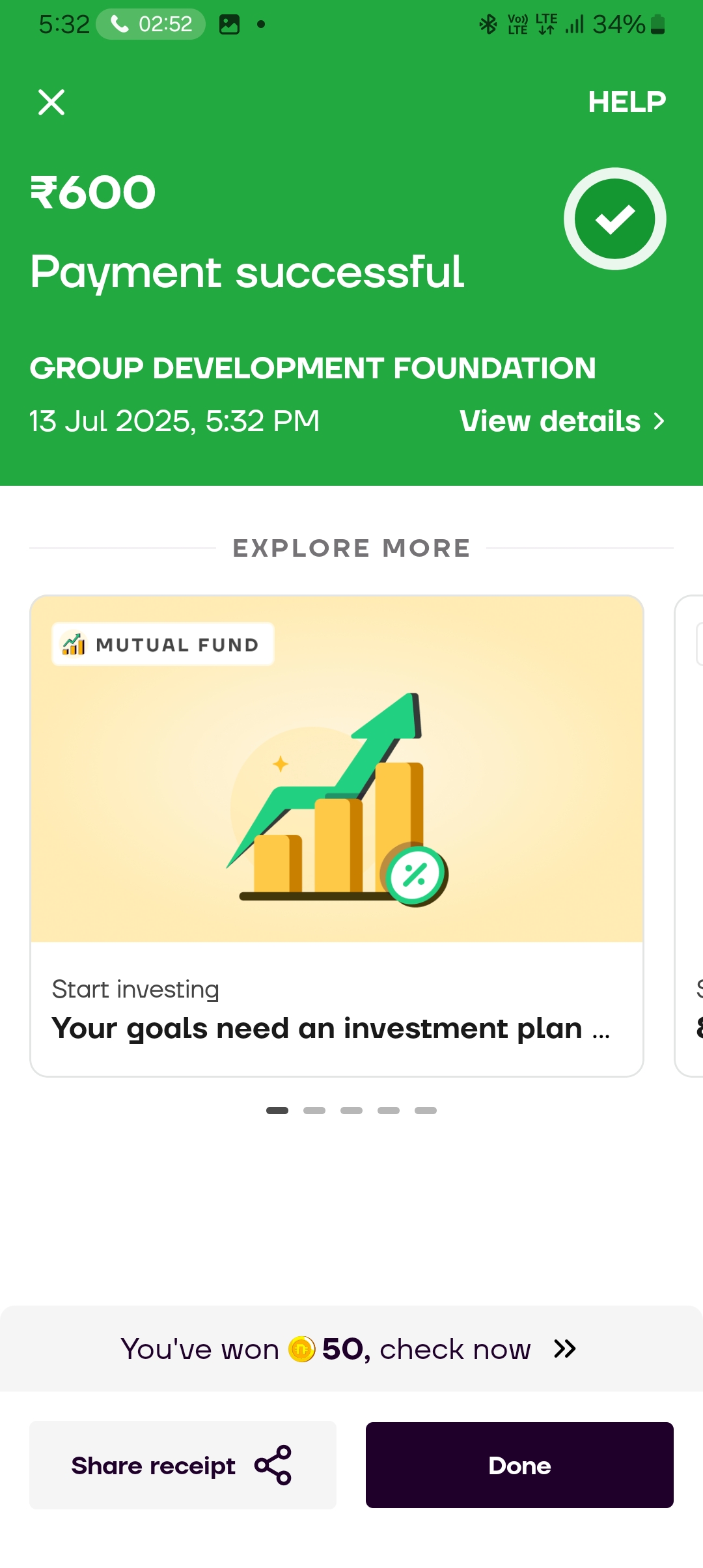Tap the Mutual Fund chart badge icon
Viewport: 703px width, 1568px height.
74,644
